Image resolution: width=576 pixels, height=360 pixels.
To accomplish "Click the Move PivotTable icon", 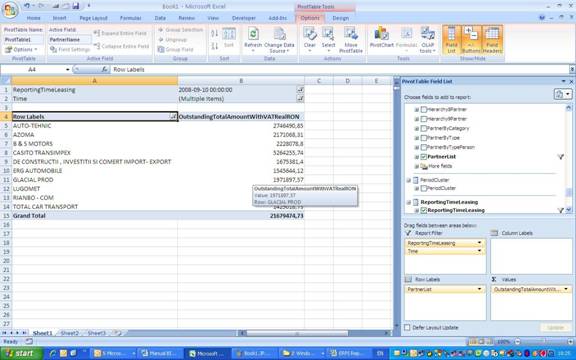I will [351, 40].
